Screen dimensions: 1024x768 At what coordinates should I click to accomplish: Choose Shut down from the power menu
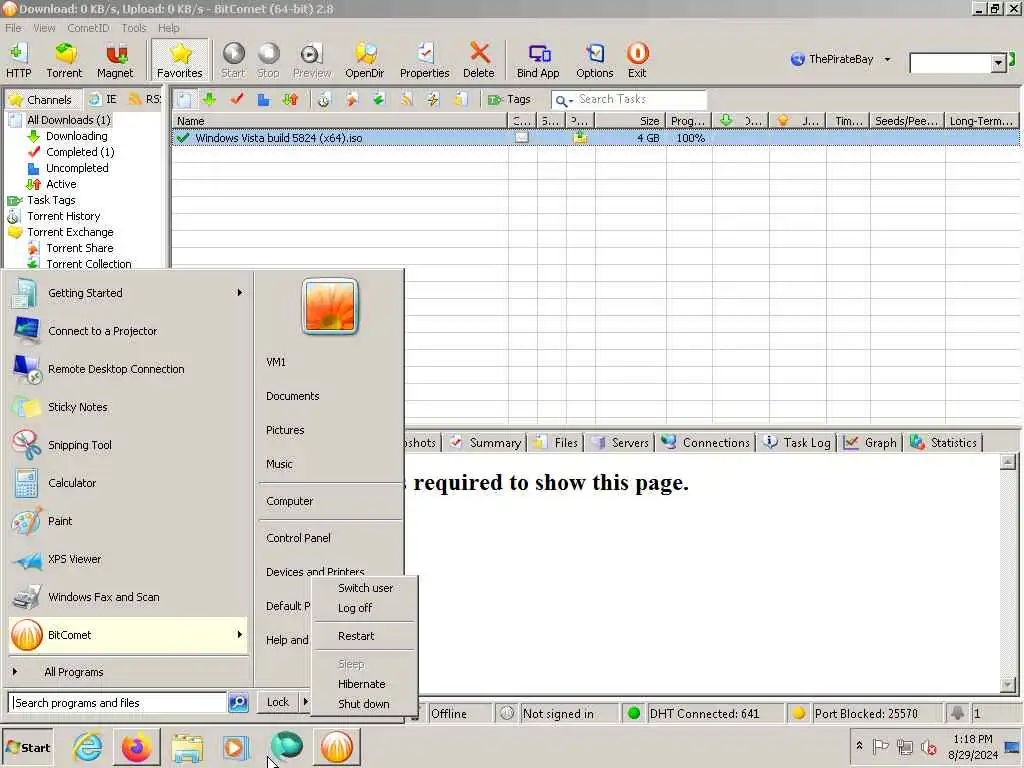tap(363, 704)
